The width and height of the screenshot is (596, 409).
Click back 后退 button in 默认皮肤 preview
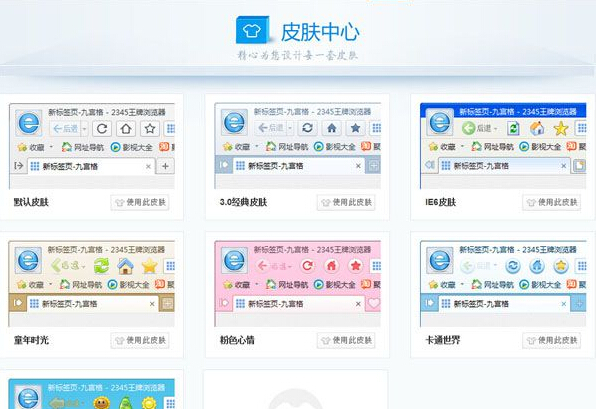tap(65, 129)
